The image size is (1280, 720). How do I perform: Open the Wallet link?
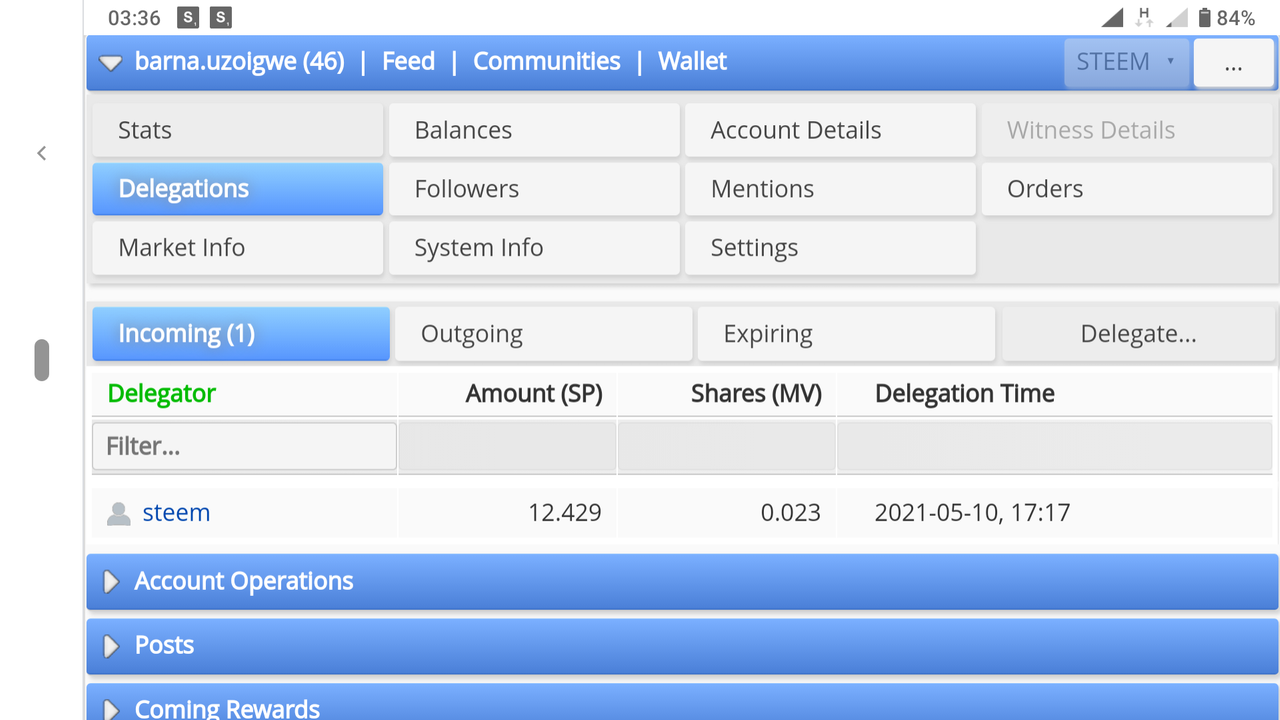(x=692, y=62)
